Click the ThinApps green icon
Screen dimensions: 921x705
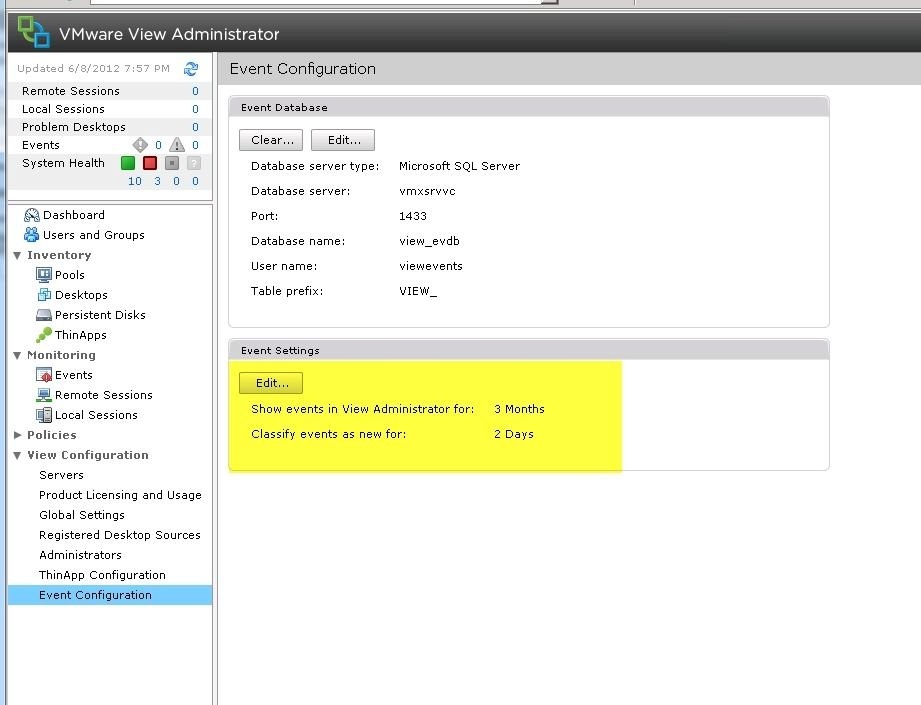coord(44,335)
